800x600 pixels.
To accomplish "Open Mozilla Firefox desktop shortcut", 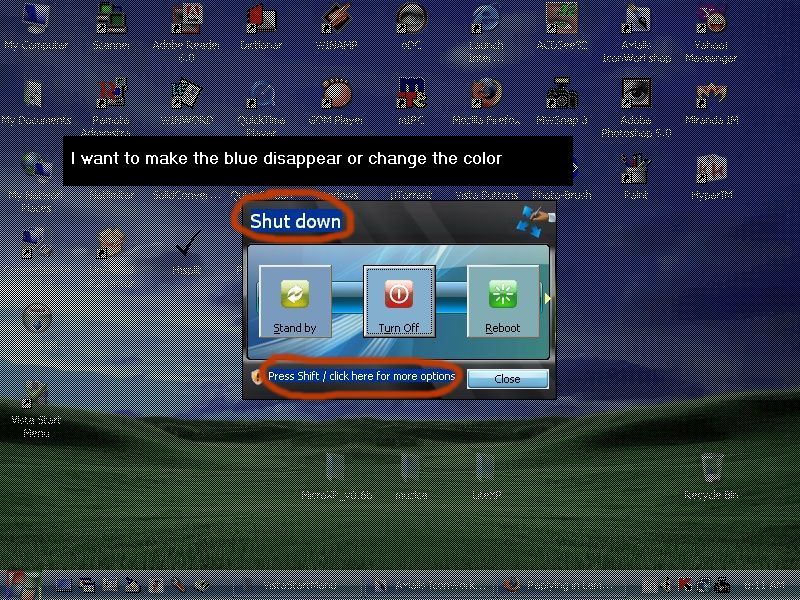I will [486, 101].
